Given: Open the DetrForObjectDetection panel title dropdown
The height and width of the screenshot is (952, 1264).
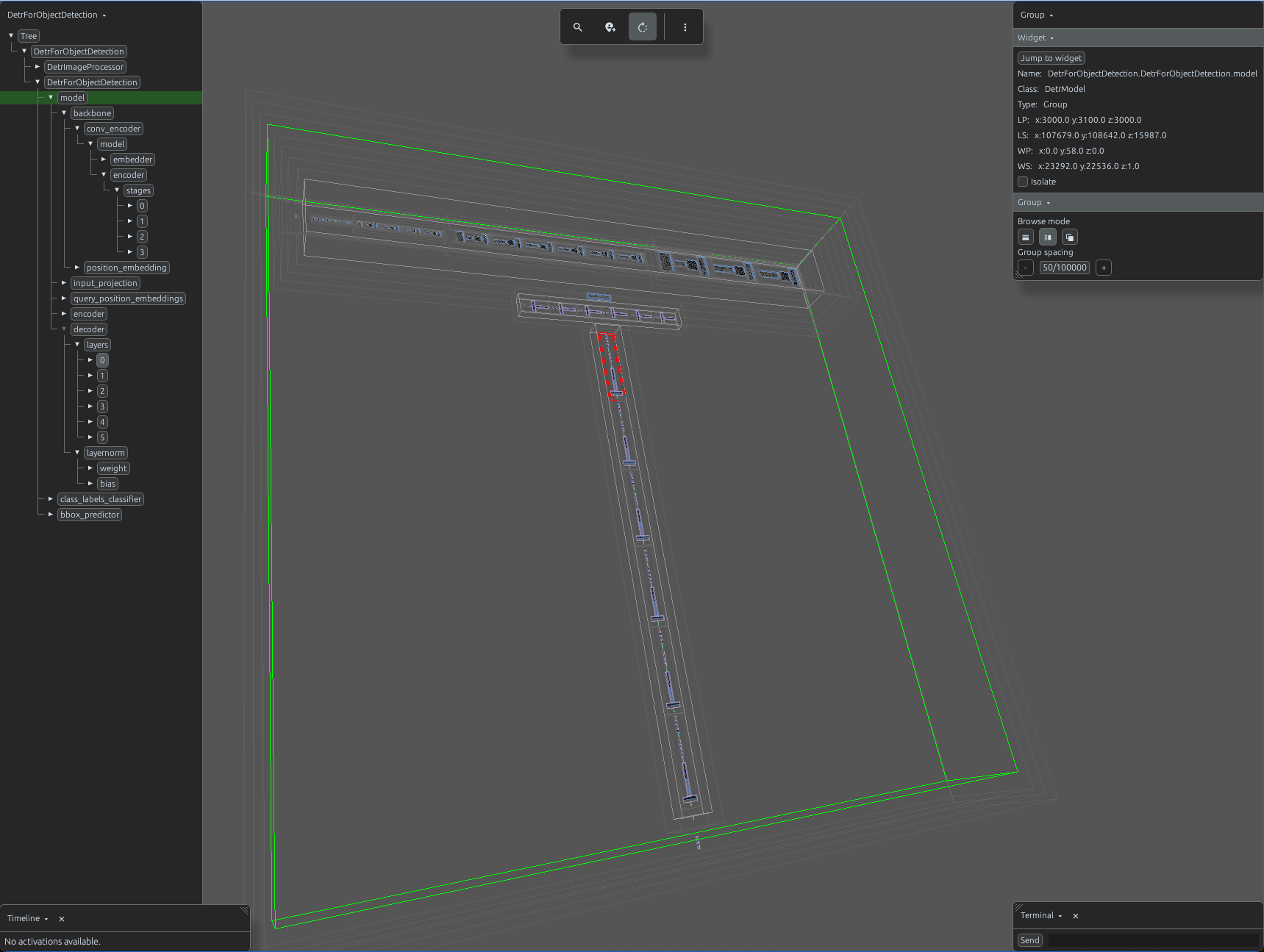Looking at the screenshot, I should click(57, 15).
